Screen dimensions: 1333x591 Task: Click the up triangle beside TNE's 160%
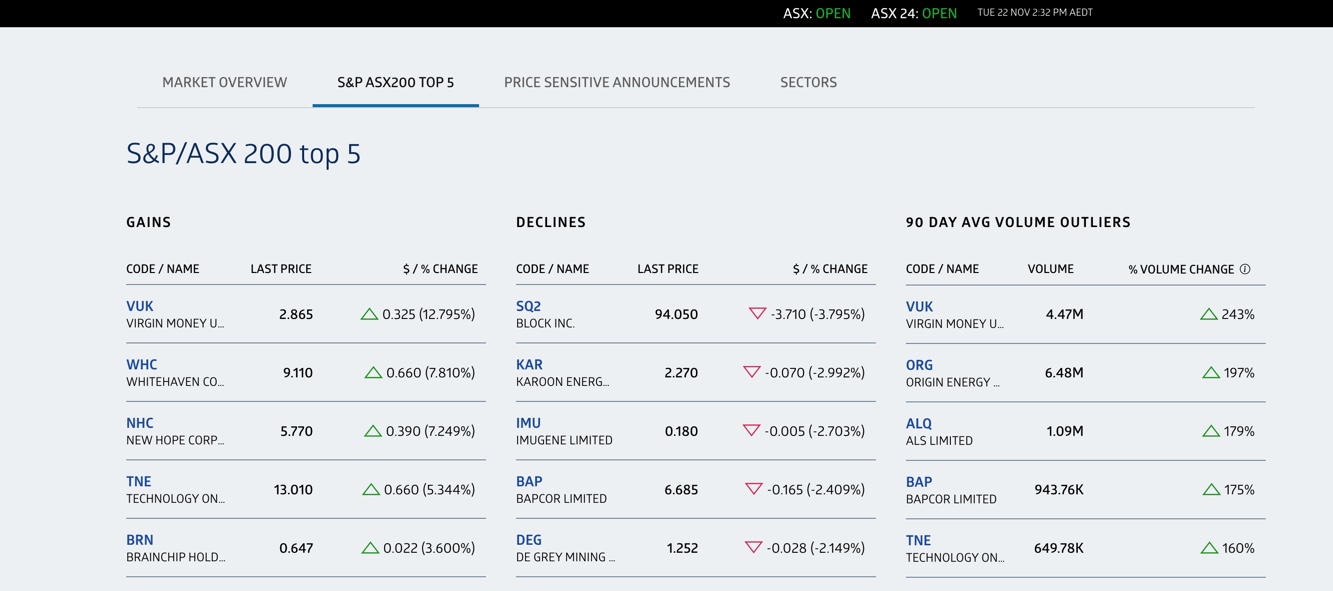pos(1209,548)
